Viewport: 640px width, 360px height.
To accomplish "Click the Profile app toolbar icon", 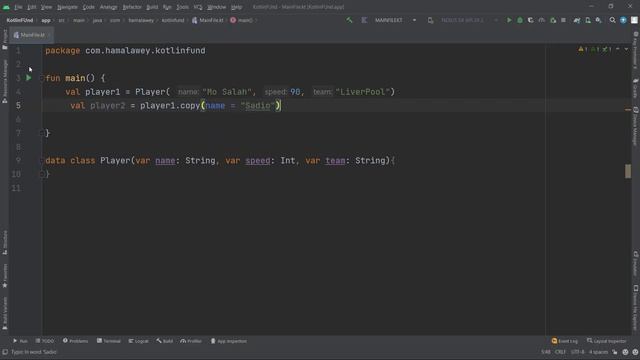I will (542, 20).
